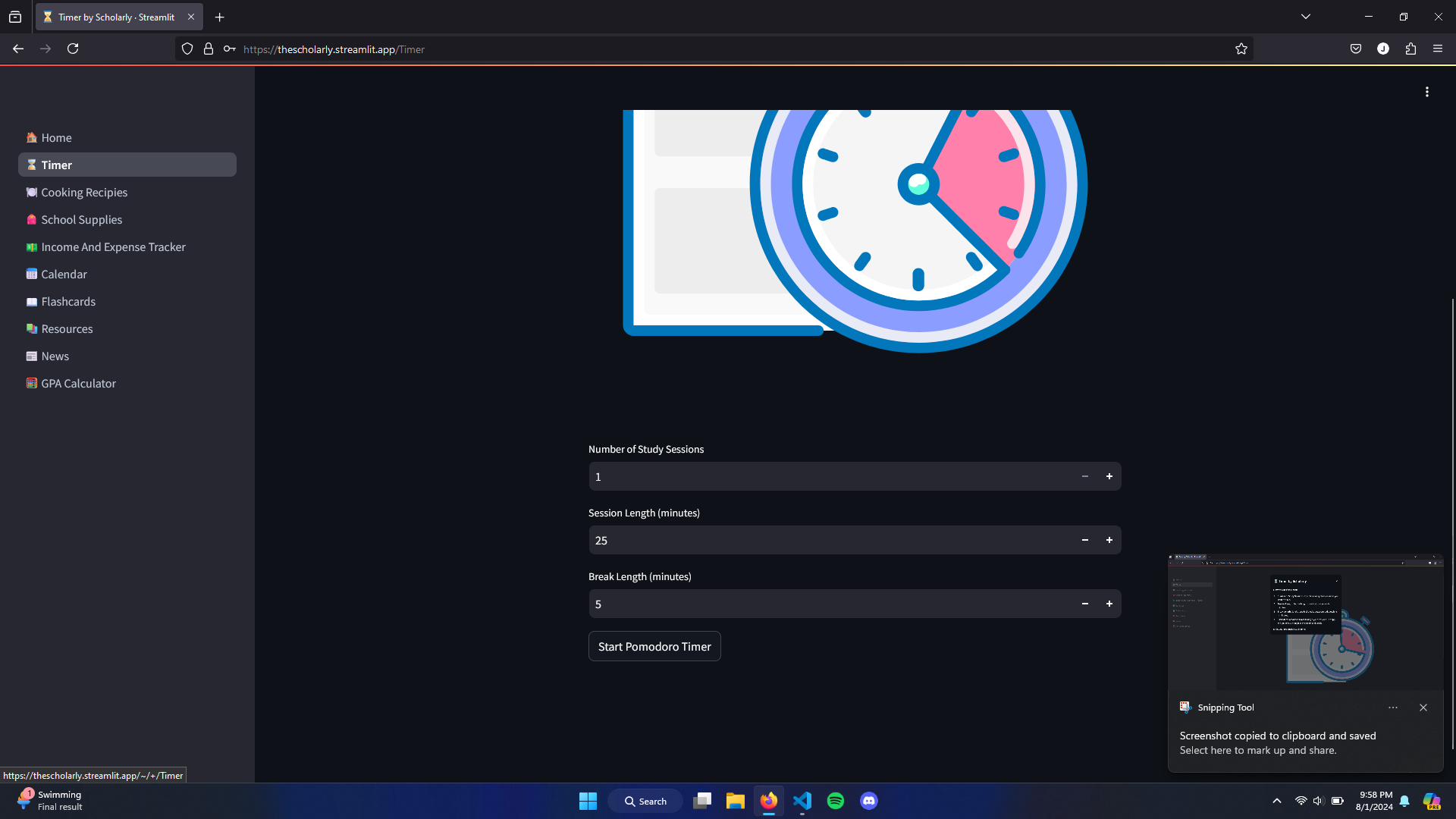
Task: Open Snipping Tool notification options ellipsis
Action: click(1392, 708)
